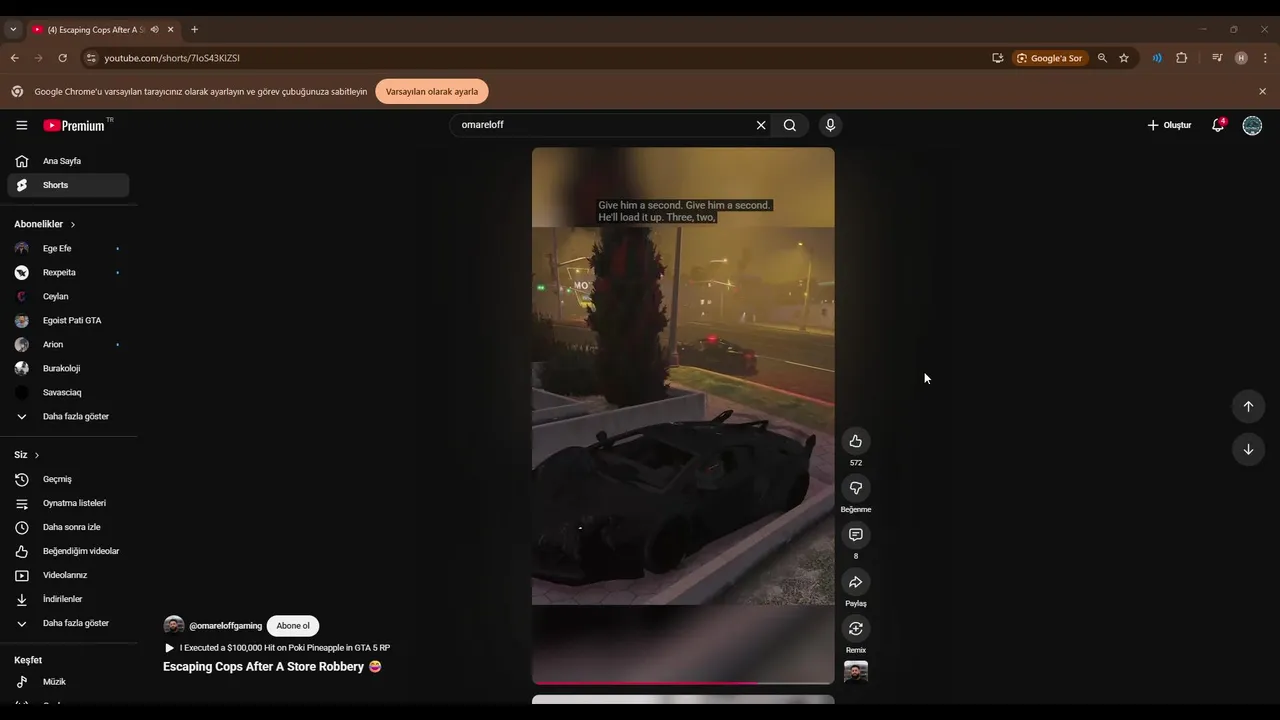Open the Burakoloji subscription channel
1280x720 pixels.
(x=68, y=368)
